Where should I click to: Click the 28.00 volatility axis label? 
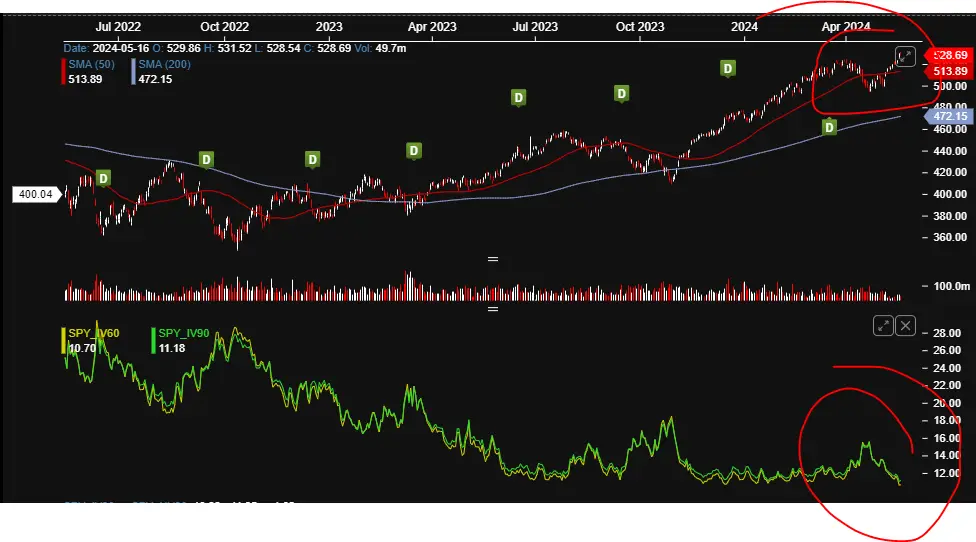(x=947, y=333)
